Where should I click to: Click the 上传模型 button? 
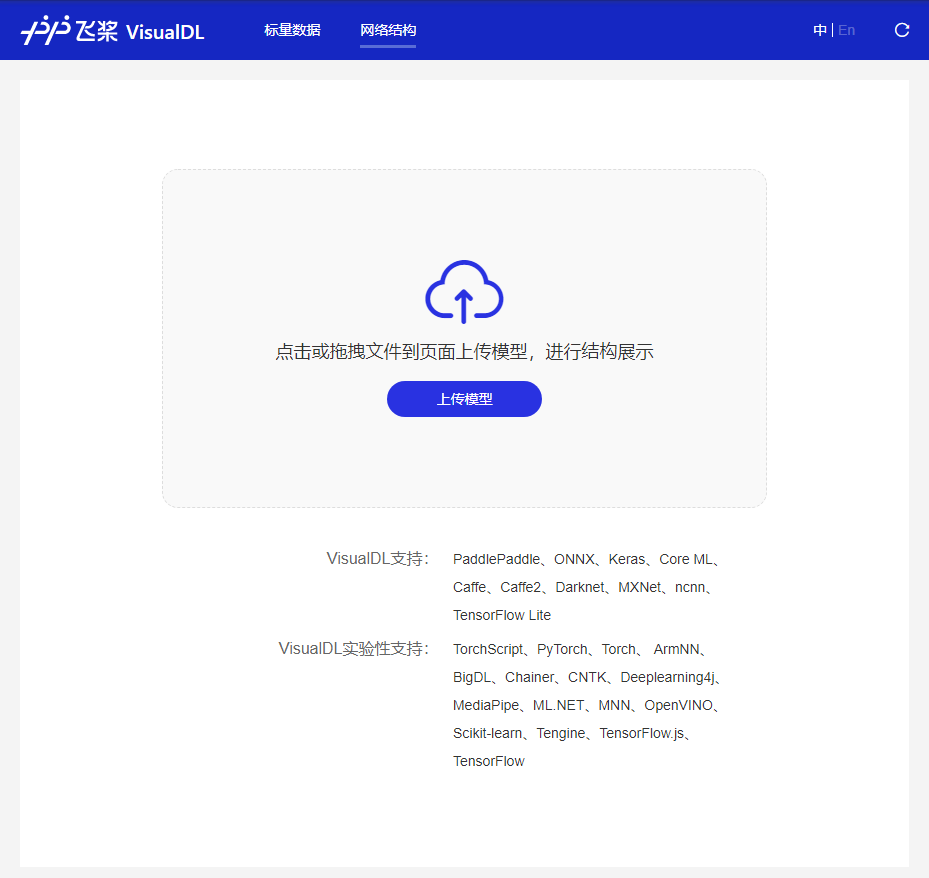pyautogui.click(x=464, y=398)
